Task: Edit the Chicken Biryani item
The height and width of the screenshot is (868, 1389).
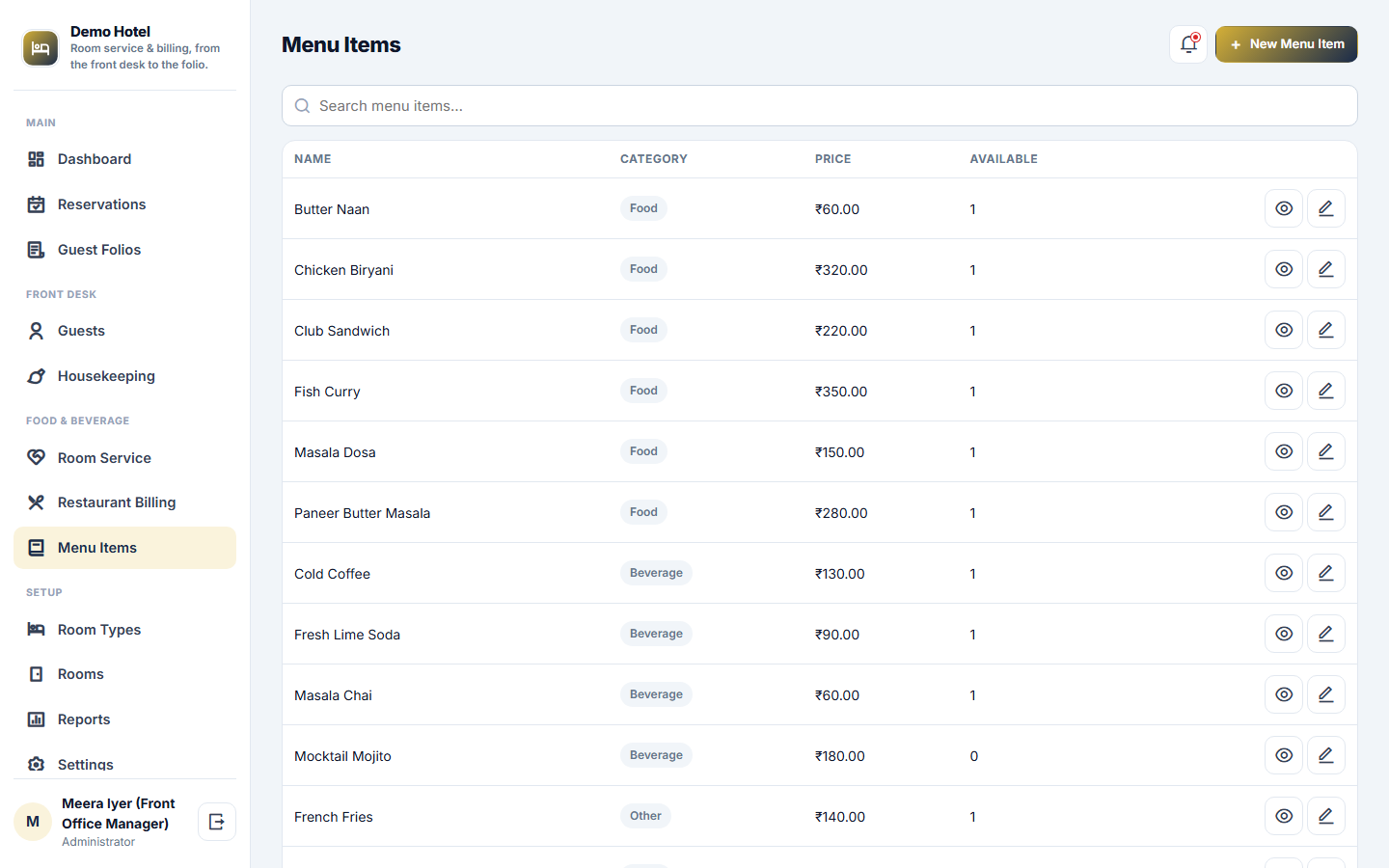Action: (1326, 269)
